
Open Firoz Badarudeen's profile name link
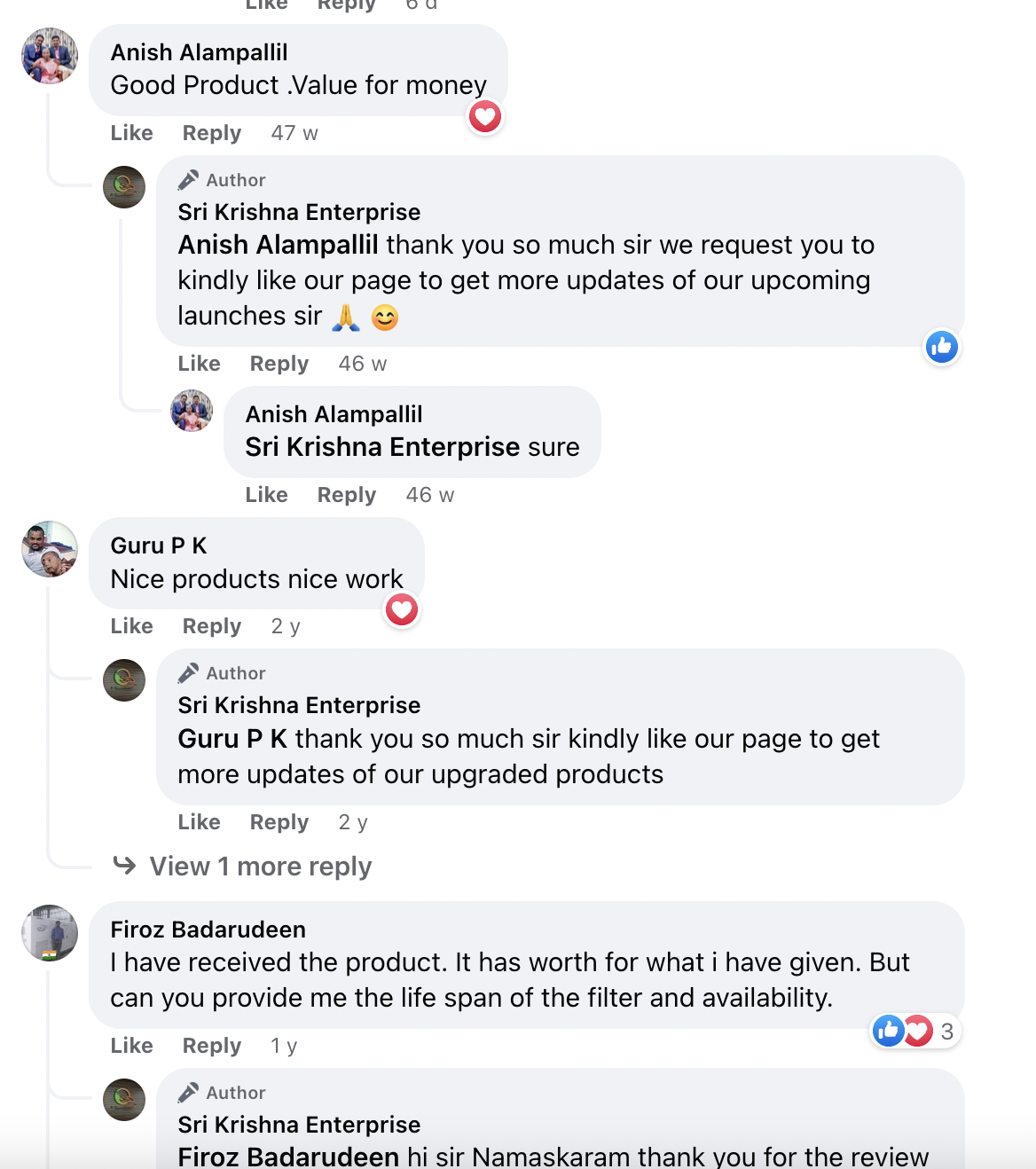coord(208,930)
